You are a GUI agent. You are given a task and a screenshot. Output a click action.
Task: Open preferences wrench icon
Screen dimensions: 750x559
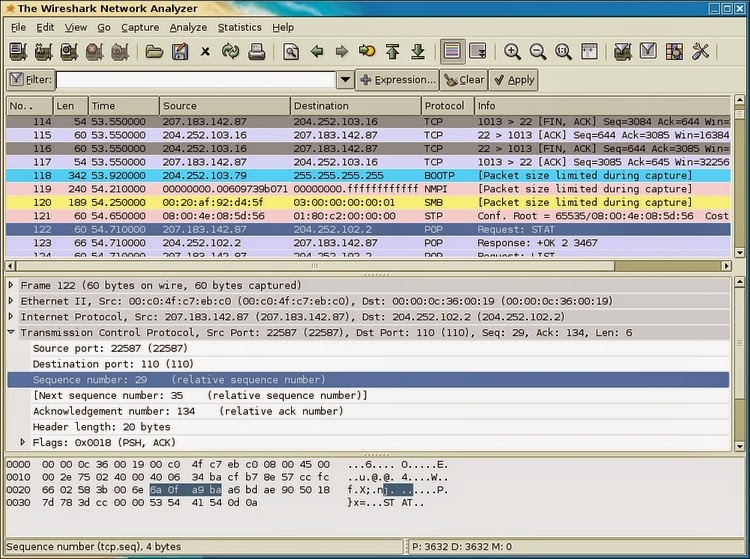click(700, 51)
